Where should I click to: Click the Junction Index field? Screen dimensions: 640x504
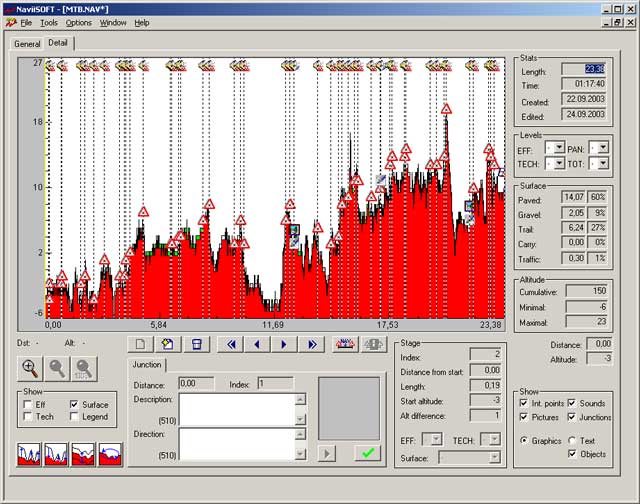coord(275,383)
